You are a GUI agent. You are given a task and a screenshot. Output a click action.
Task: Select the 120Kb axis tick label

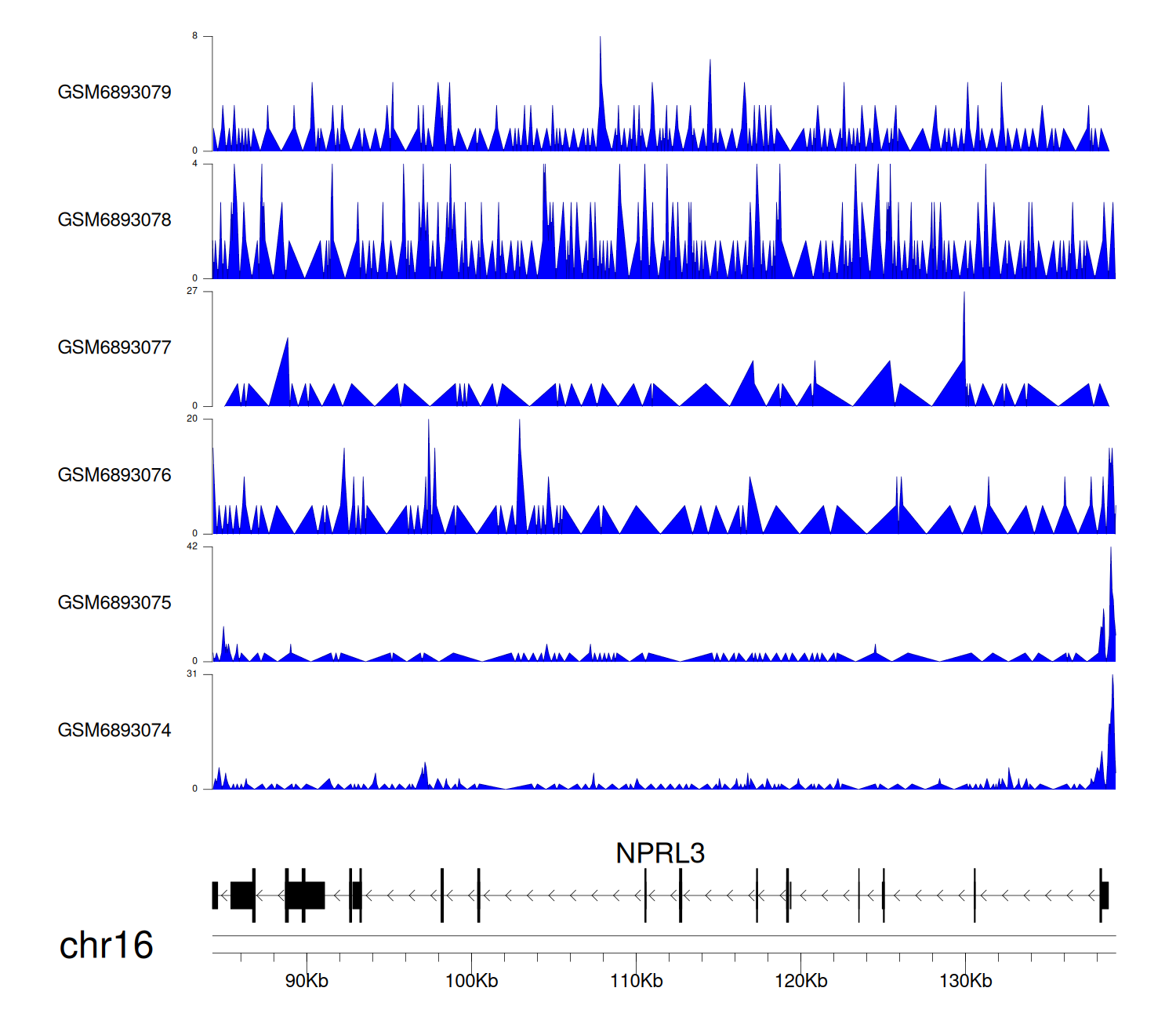(800, 981)
